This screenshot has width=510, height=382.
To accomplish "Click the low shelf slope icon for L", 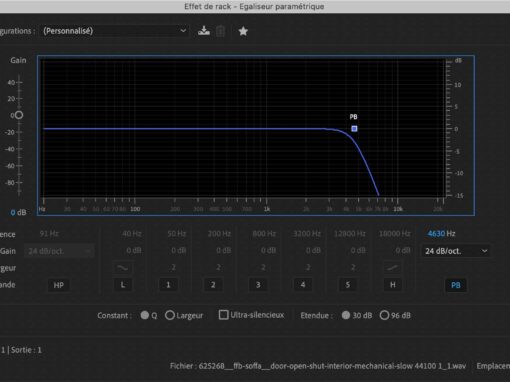I will pyautogui.click(x=122, y=267).
